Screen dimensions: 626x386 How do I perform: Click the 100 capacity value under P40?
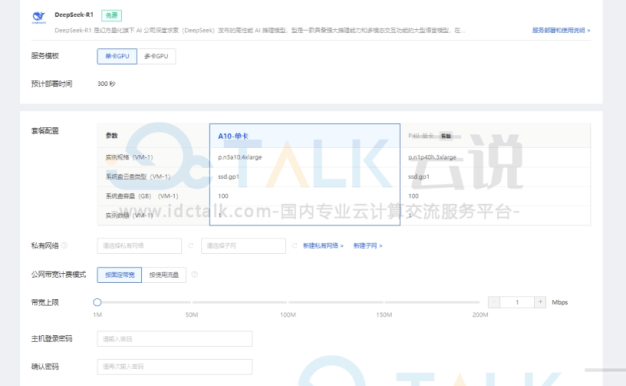click(413, 196)
